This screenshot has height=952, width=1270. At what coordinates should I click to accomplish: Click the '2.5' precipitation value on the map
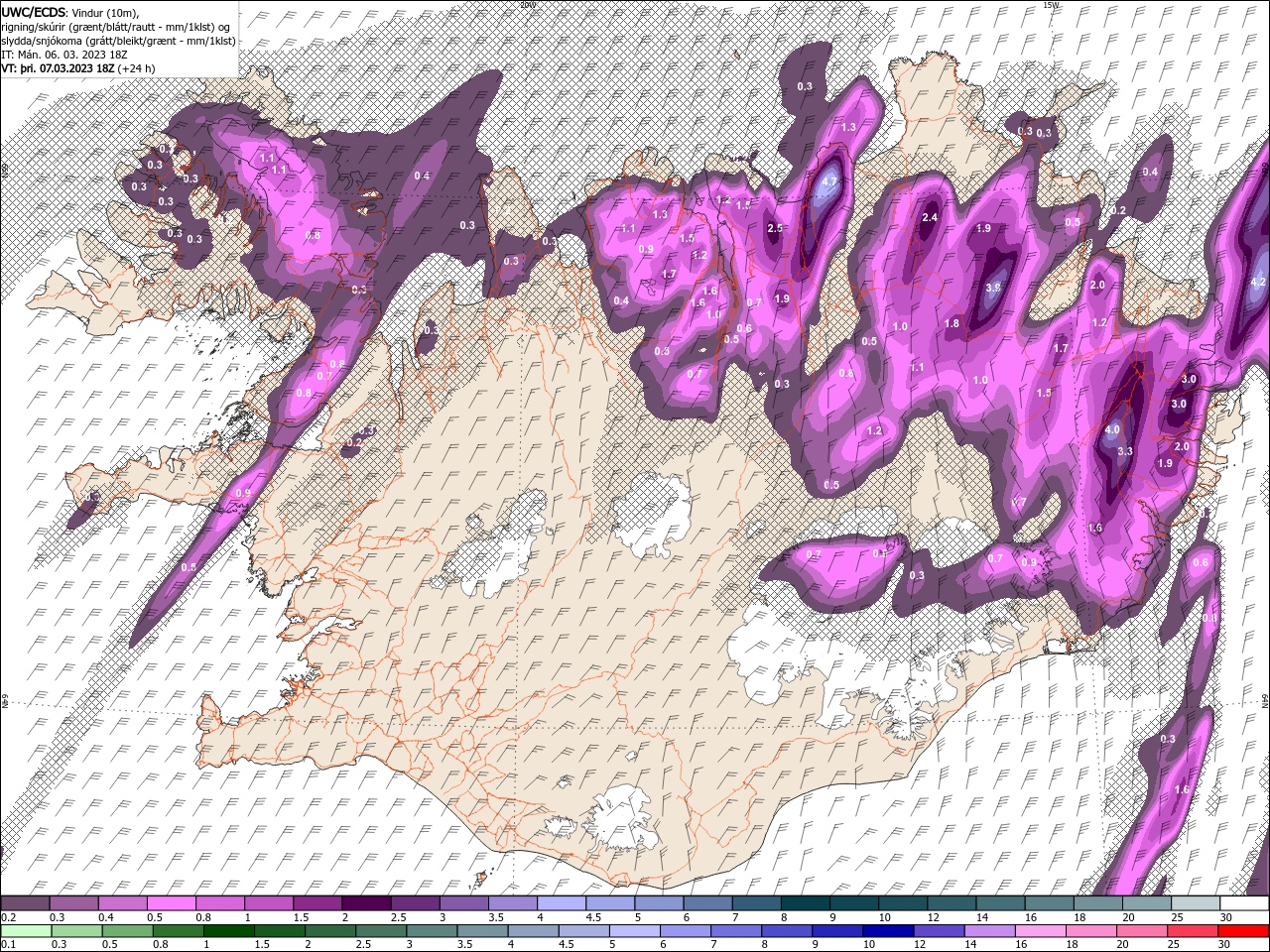tap(776, 228)
